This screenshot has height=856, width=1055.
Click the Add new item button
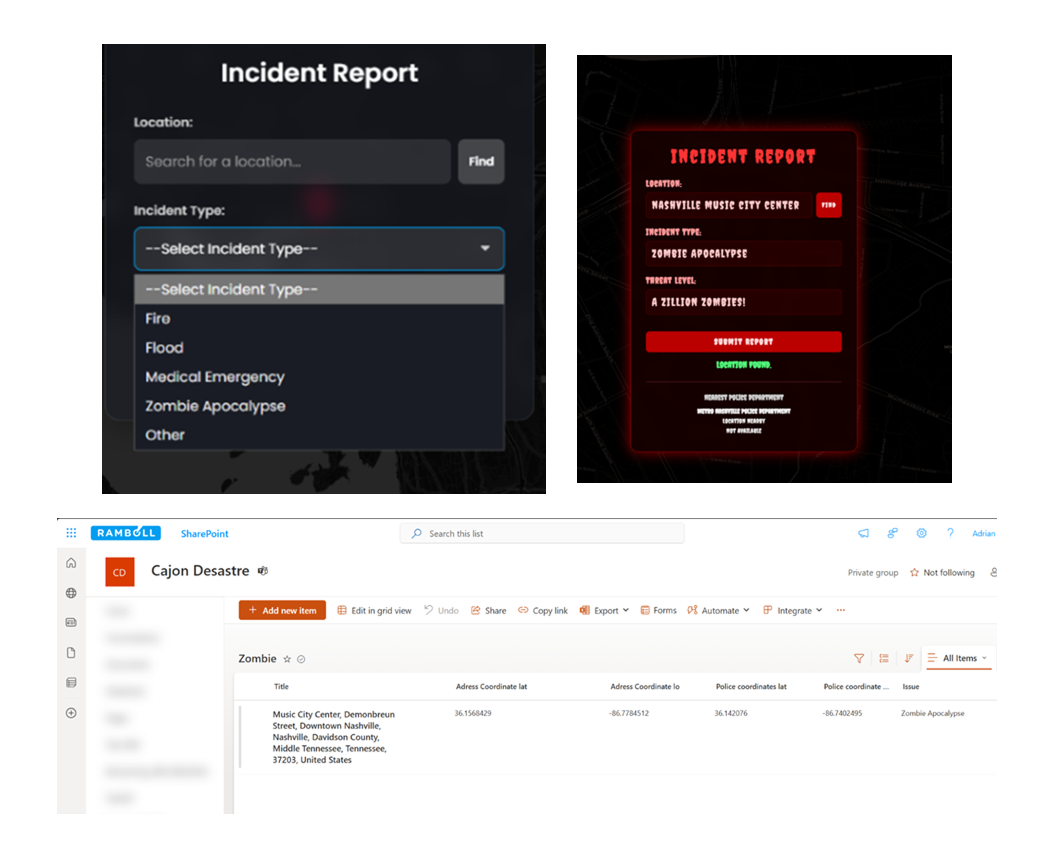click(282, 611)
